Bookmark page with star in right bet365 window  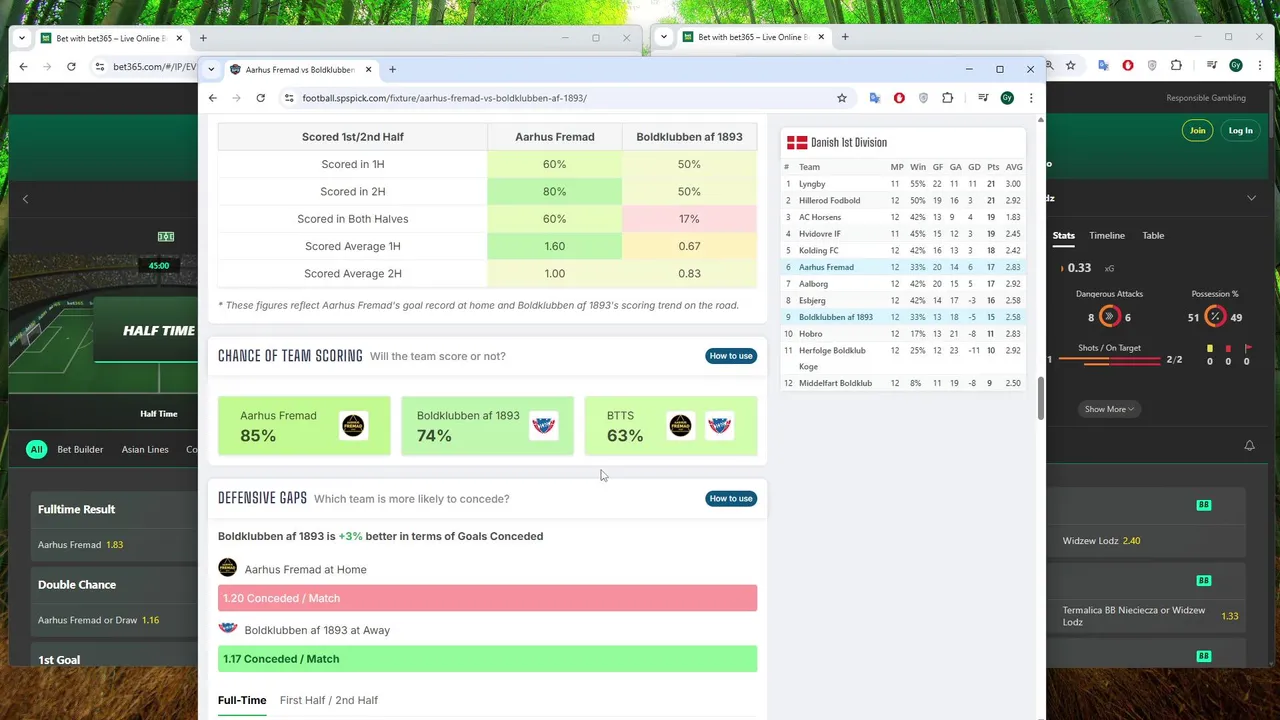pyautogui.click(x=1070, y=65)
